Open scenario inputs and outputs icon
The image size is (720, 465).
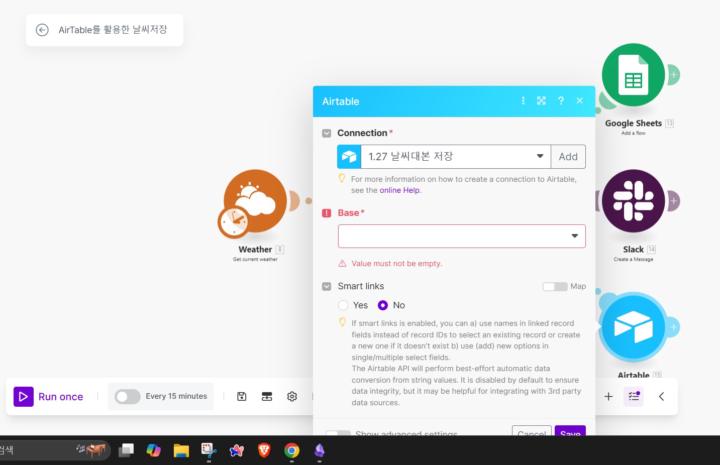267,397
